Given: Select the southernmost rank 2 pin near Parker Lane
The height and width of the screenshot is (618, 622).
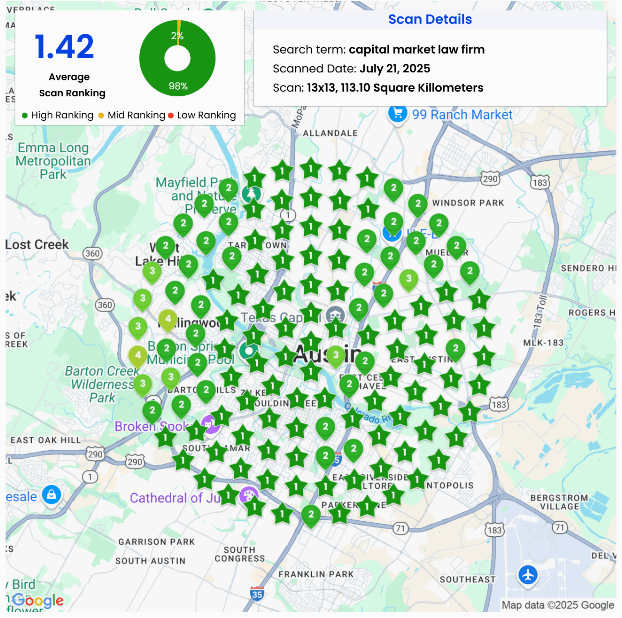Looking at the screenshot, I should pyautogui.click(x=311, y=515).
